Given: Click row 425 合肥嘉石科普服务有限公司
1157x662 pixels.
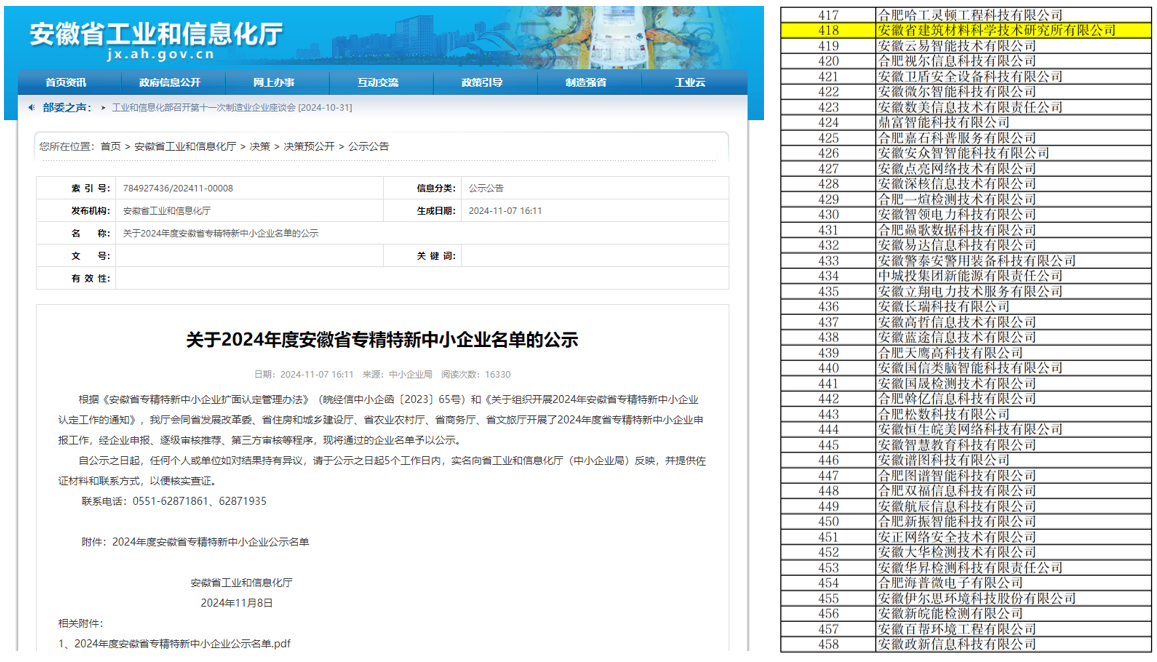Looking at the screenshot, I should [956, 138].
